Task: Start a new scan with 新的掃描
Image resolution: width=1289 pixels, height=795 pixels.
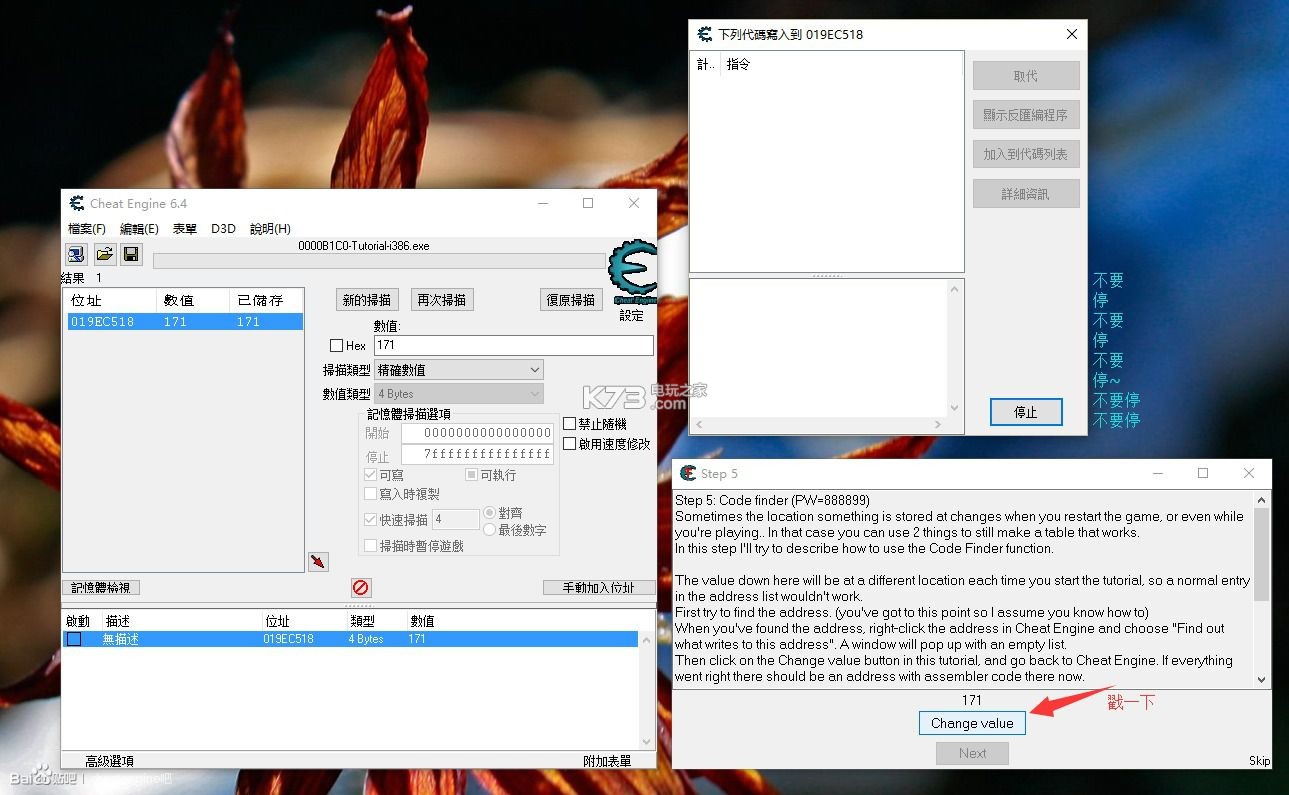Action: click(x=366, y=299)
